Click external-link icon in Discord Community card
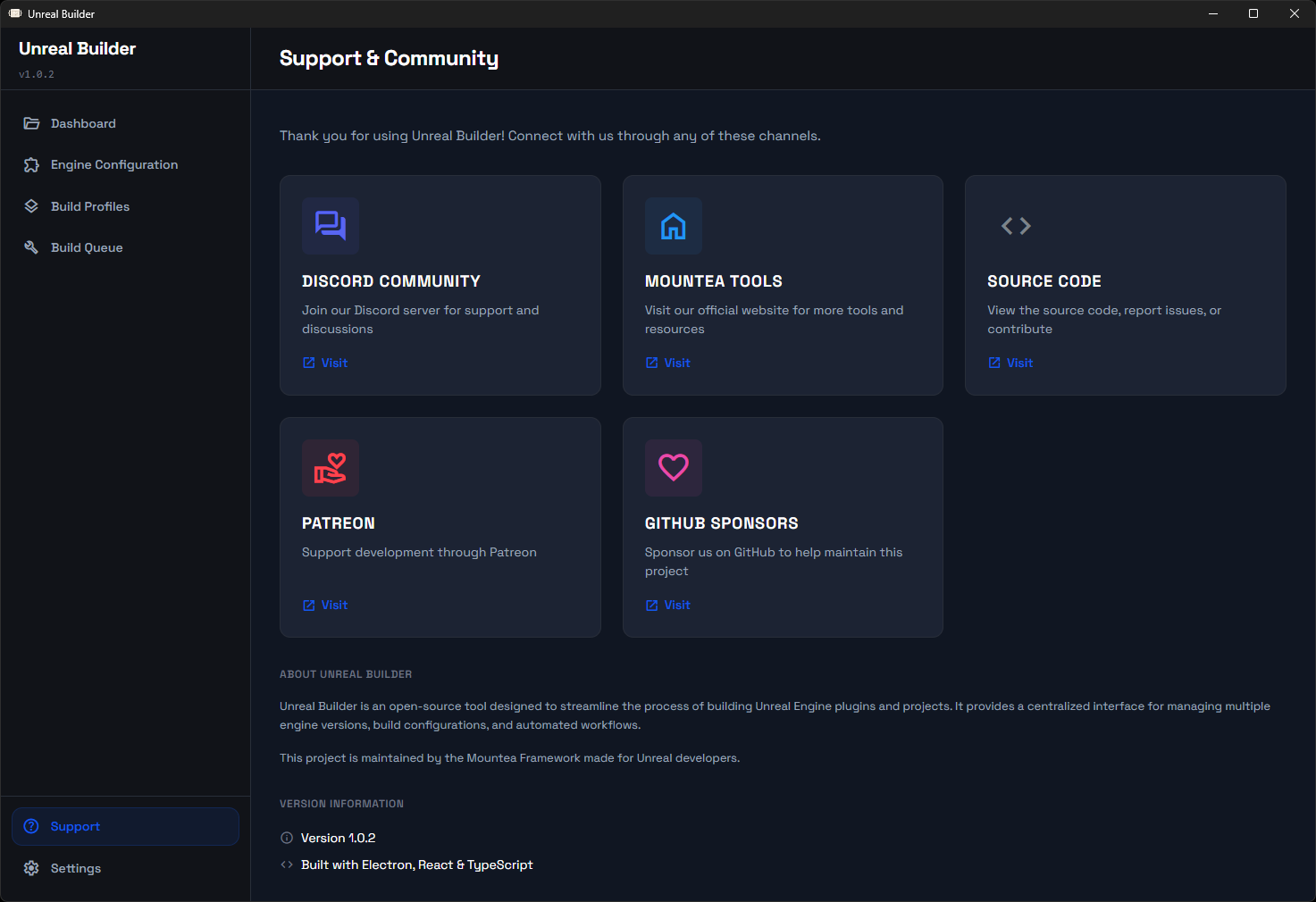The height and width of the screenshot is (902, 1316). coord(308,363)
